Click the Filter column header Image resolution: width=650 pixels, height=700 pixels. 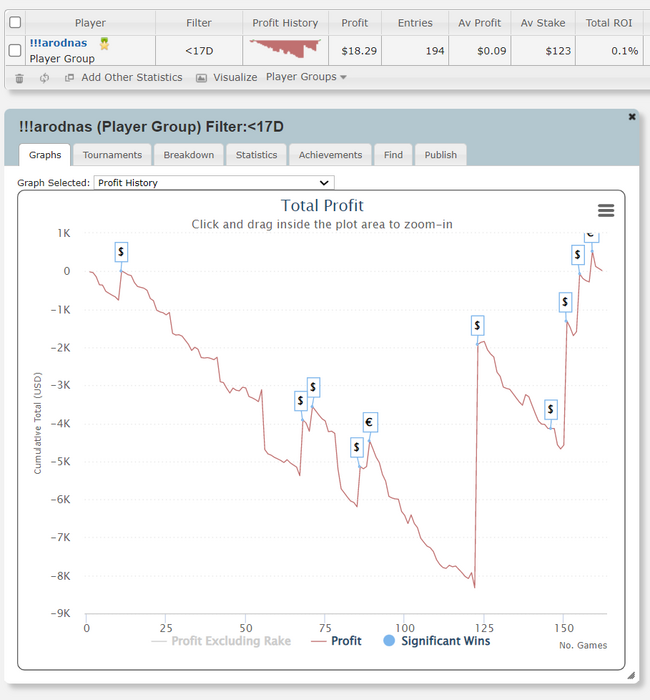point(199,23)
